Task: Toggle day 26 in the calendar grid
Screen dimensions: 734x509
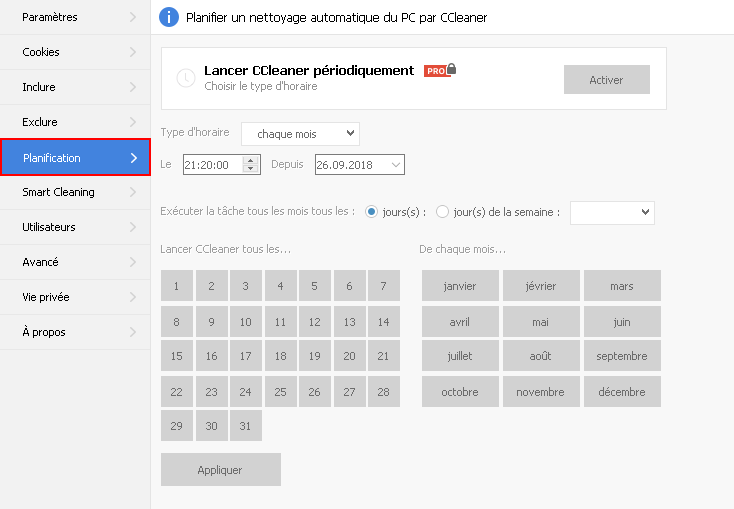Action: coord(315,391)
